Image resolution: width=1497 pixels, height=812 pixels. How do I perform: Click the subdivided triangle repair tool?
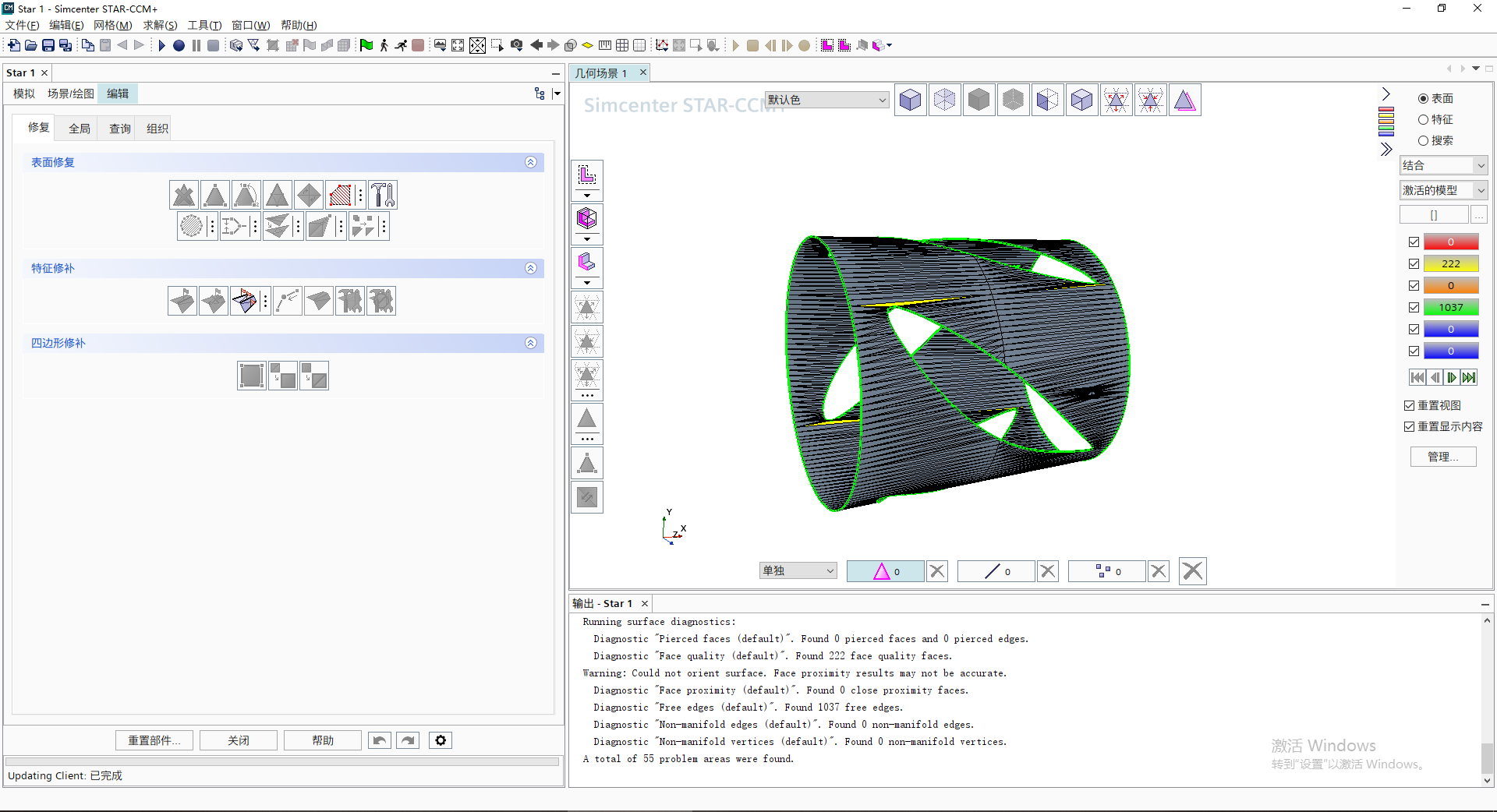278,195
